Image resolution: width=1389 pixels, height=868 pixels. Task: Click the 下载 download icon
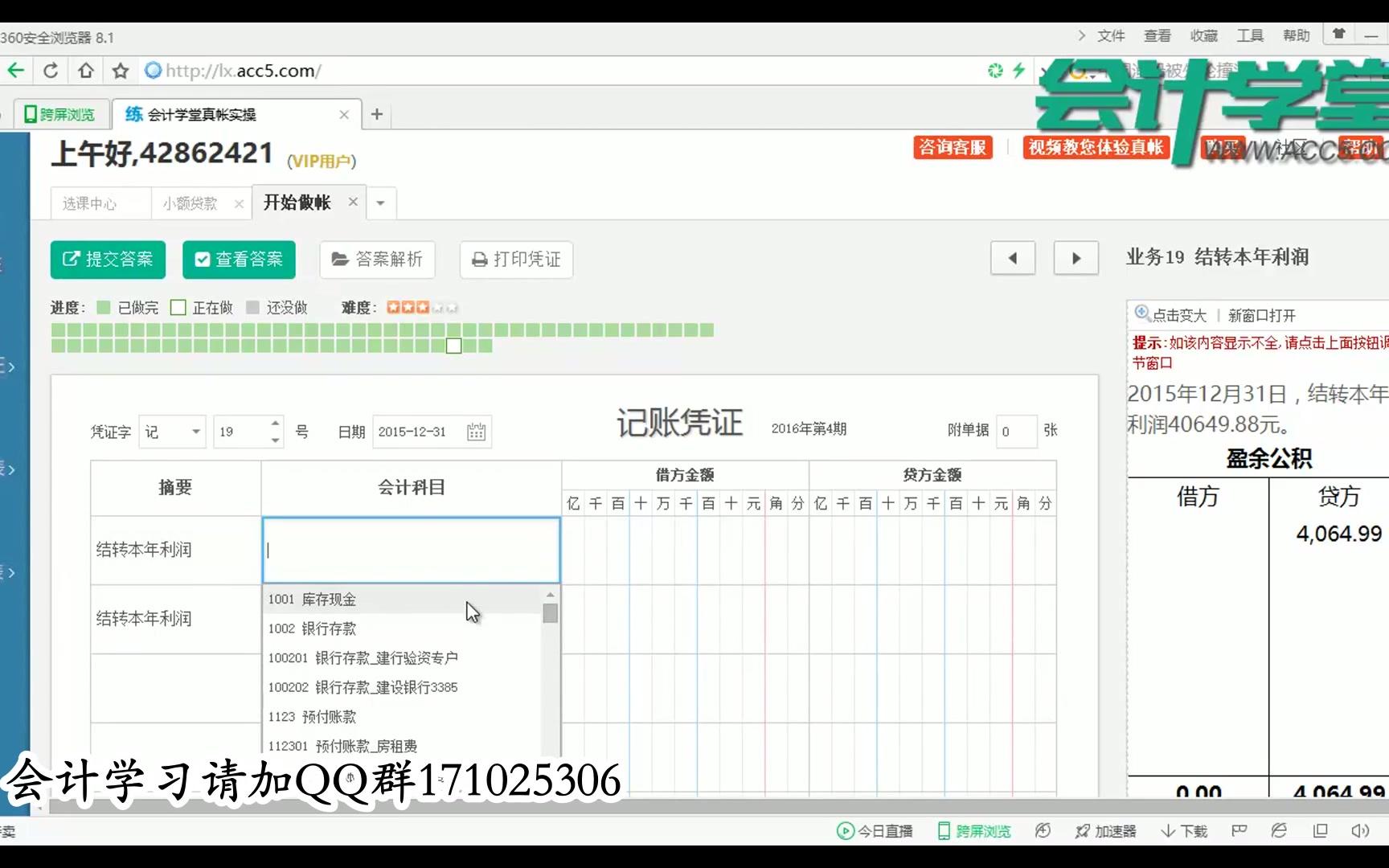[x=1183, y=831]
